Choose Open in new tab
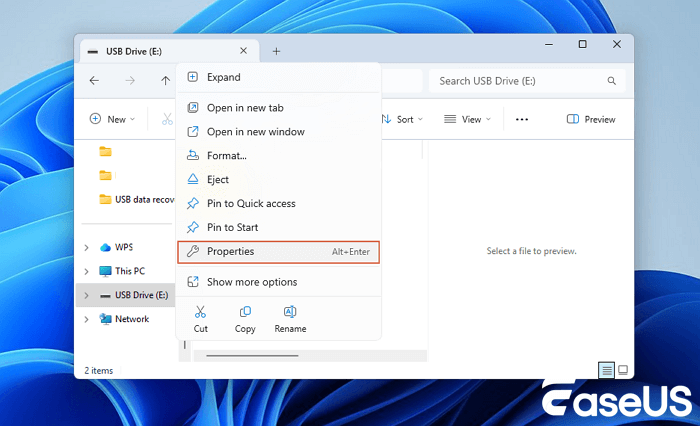Image resolution: width=700 pixels, height=426 pixels. tap(279, 108)
